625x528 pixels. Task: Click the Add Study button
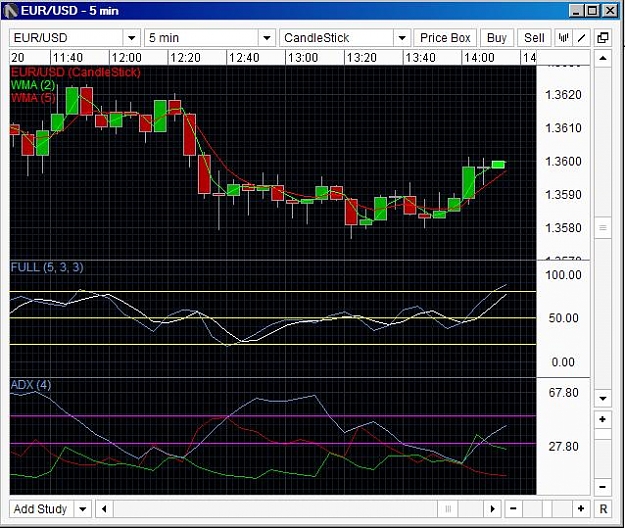point(41,509)
